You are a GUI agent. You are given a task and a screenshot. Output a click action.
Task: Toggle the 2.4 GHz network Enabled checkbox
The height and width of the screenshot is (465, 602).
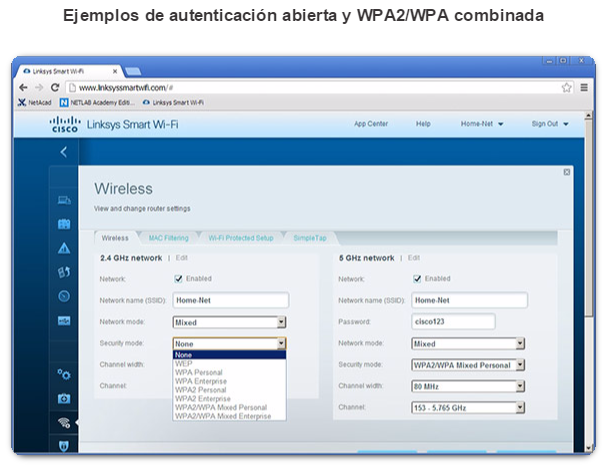pyautogui.click(x=178, y=279)
